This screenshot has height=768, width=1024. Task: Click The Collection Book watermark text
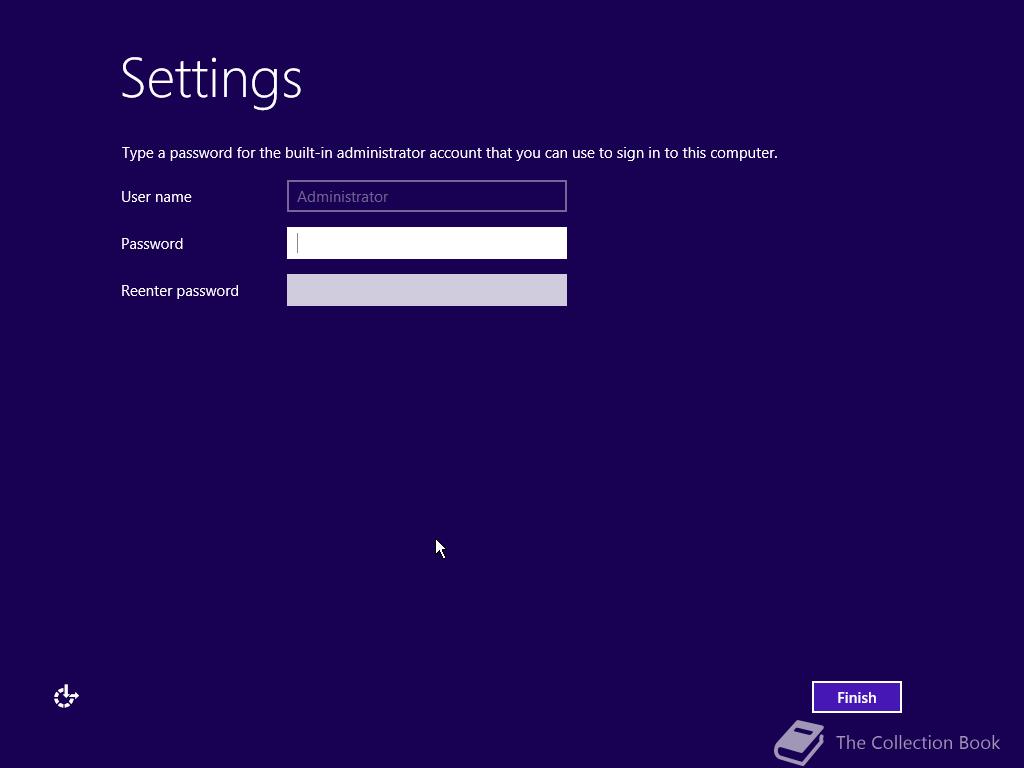click(x=917, y=743)
